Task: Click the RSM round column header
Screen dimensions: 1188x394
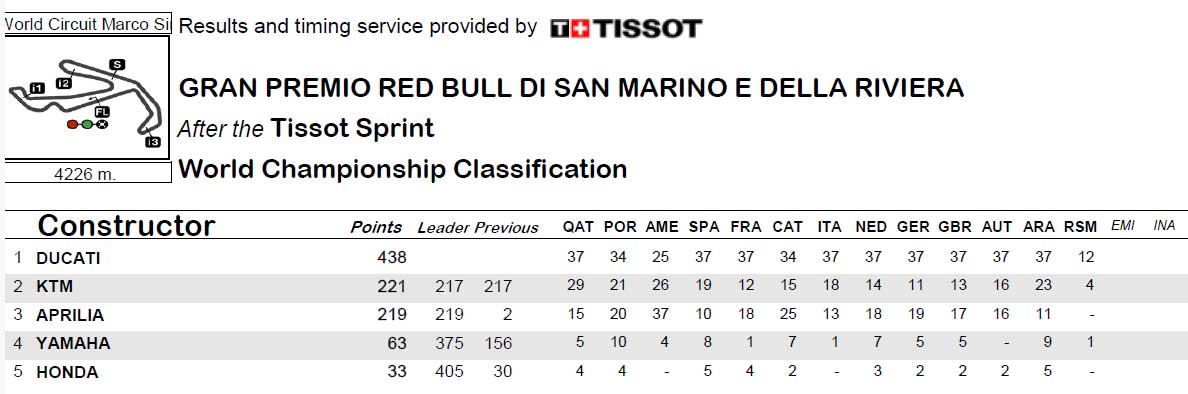Action: (1080, 227)
